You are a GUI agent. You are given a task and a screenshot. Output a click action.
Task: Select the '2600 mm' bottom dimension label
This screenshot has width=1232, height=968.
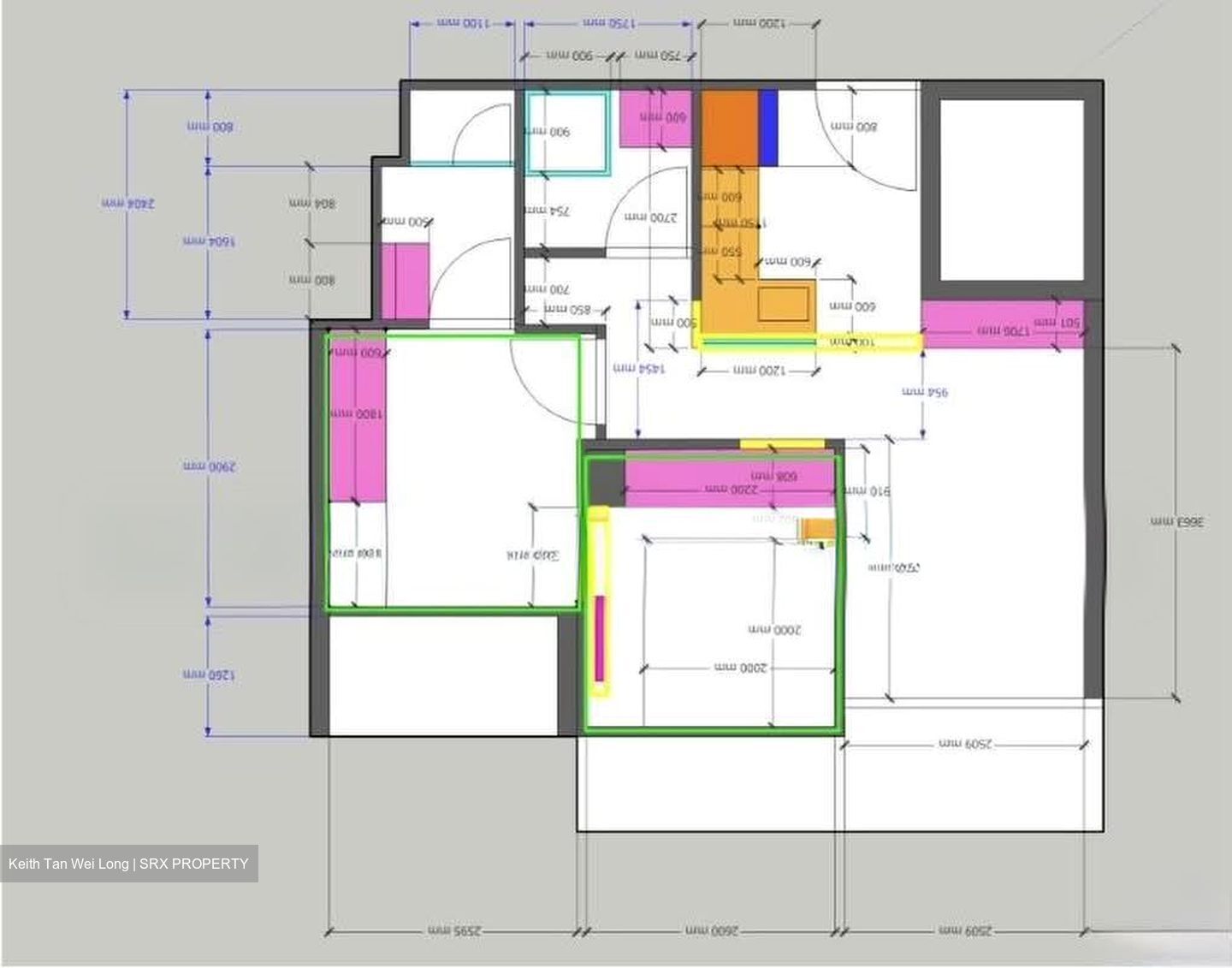point(711,930)
